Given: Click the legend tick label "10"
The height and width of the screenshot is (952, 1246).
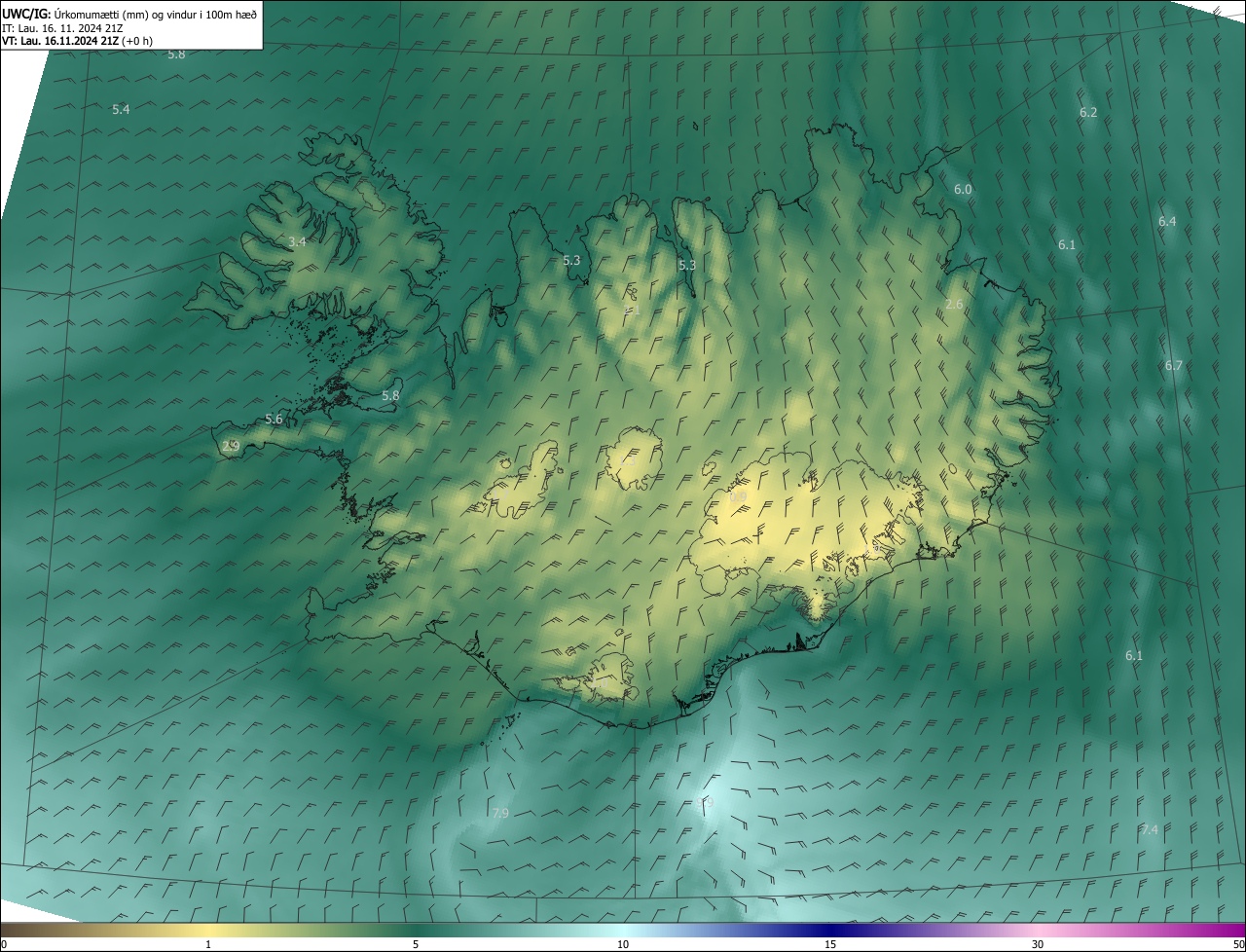Looking at the screenshot, I should [x=623, y=945].
